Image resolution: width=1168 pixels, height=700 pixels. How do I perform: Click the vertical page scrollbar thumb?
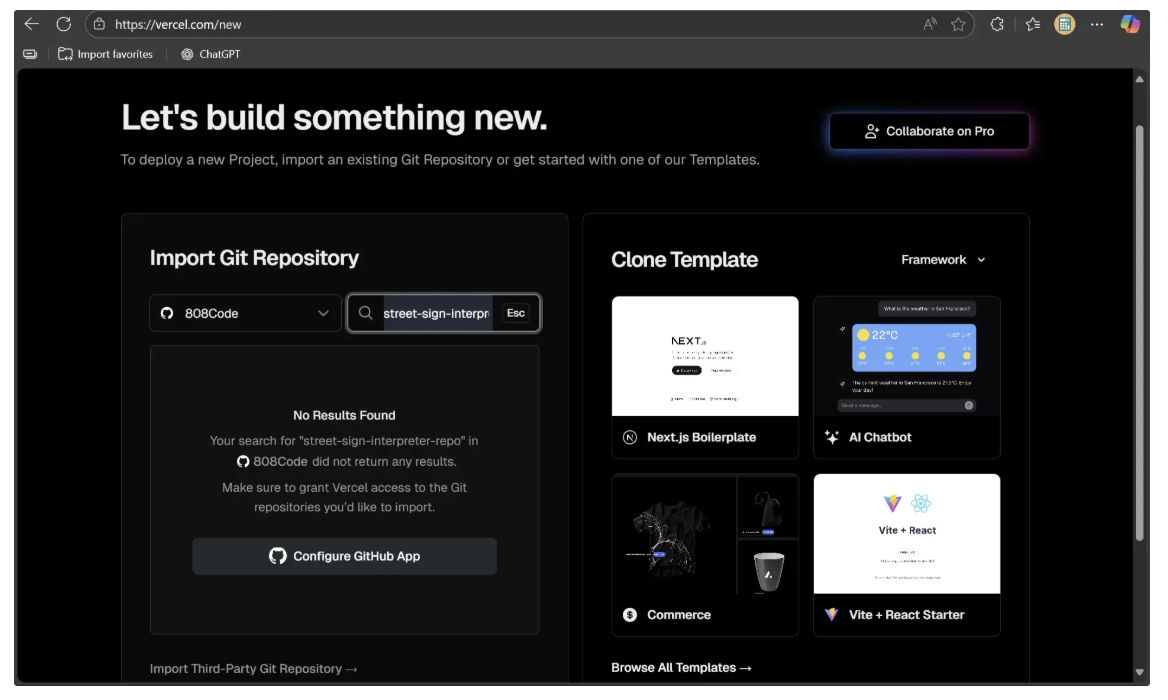click(x=1139, y=333)
